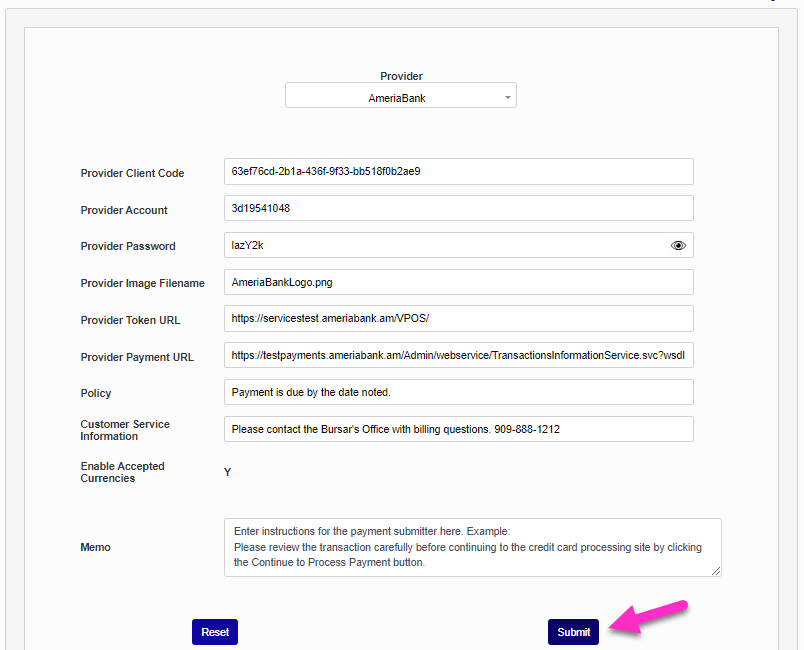The width and height of the screenshot is (804, 650).
Task: Click the Provider Payment URL label
Action: coord(137,357)
